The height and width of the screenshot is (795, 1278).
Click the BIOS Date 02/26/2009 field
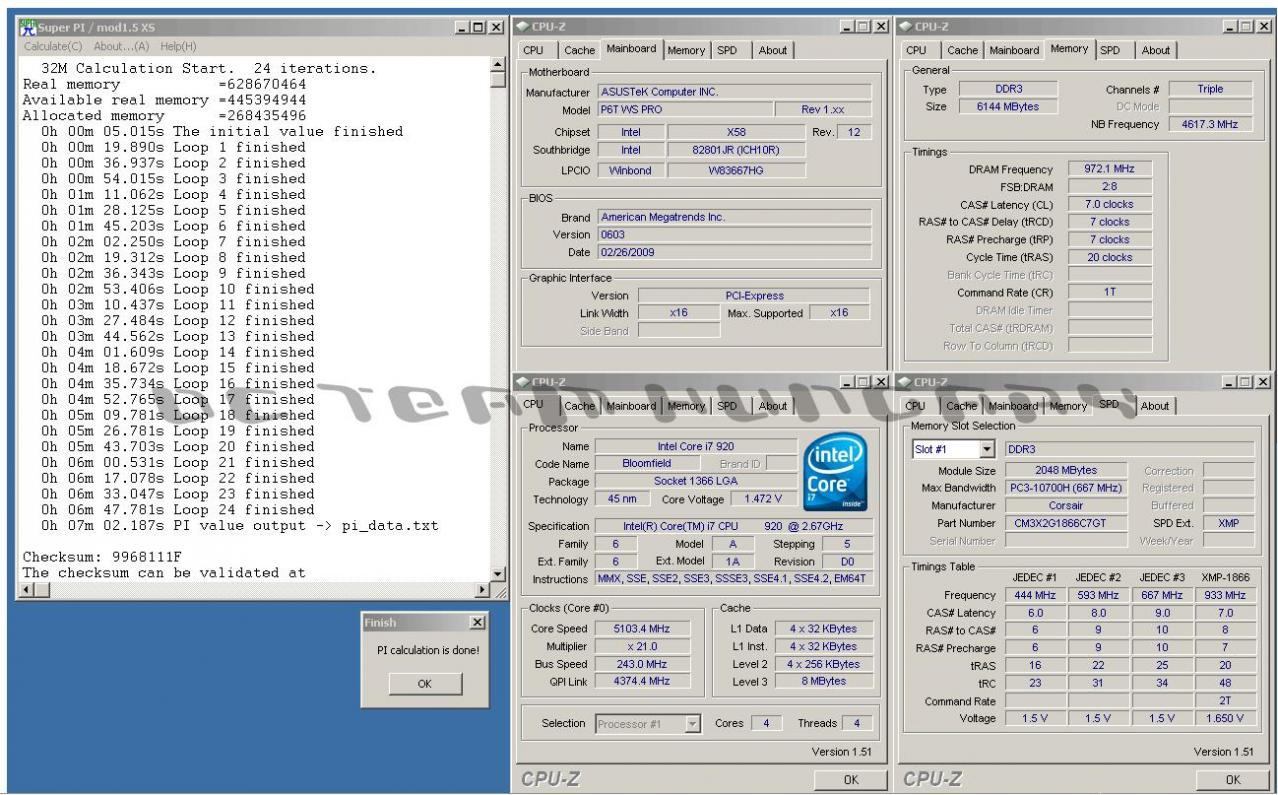point(734,252)
